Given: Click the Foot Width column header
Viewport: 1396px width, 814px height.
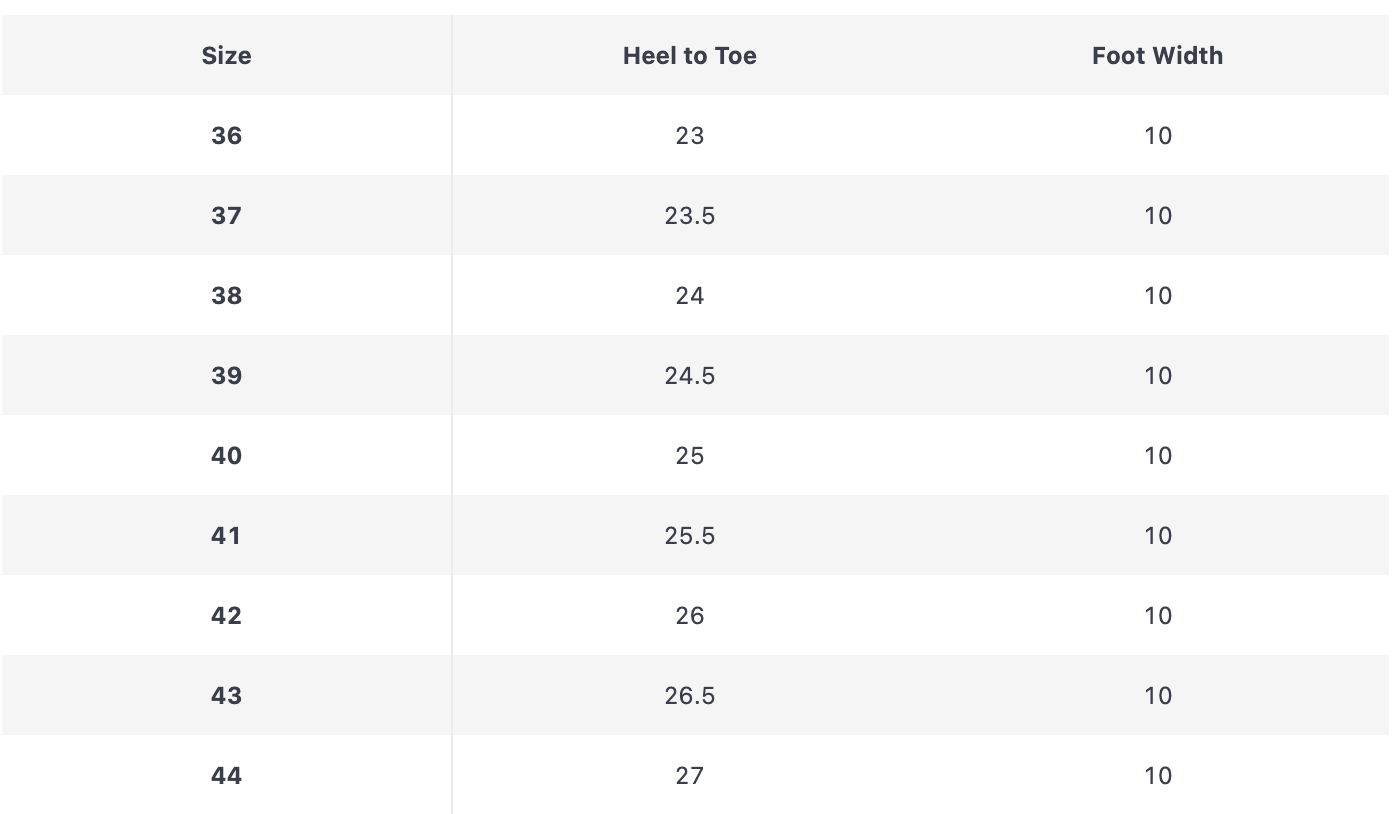Looking at the screenshot, I should 1157,55.
